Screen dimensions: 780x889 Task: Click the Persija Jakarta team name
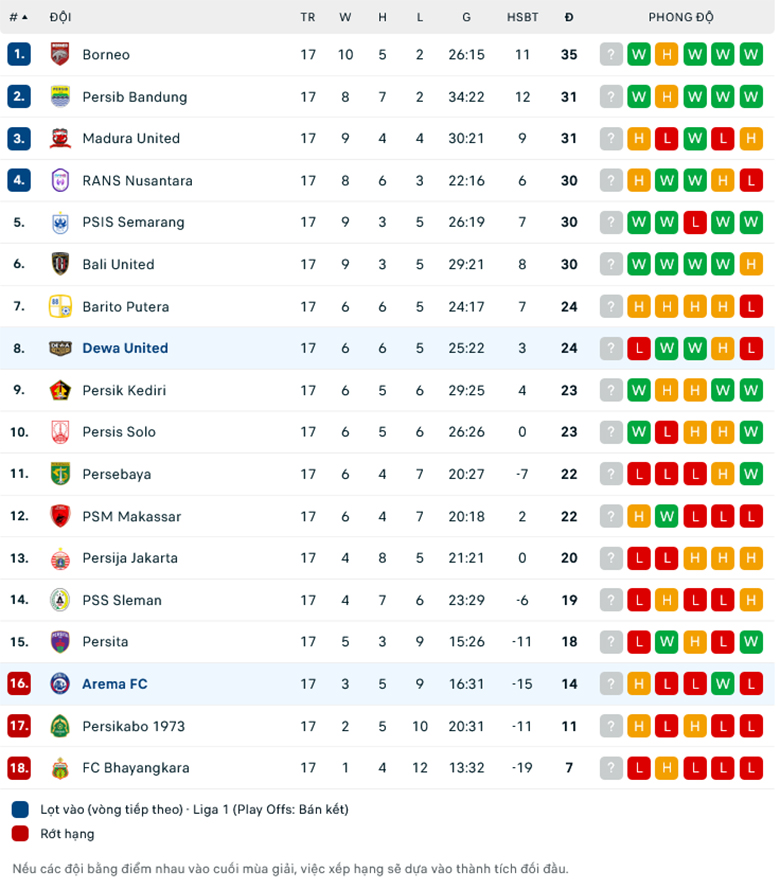128,558
